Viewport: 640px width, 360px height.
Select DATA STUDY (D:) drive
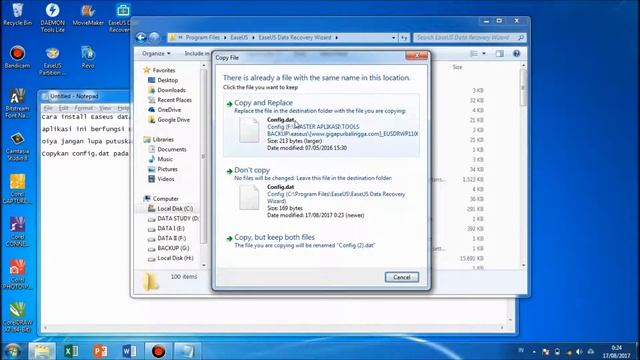coord(178,218)
